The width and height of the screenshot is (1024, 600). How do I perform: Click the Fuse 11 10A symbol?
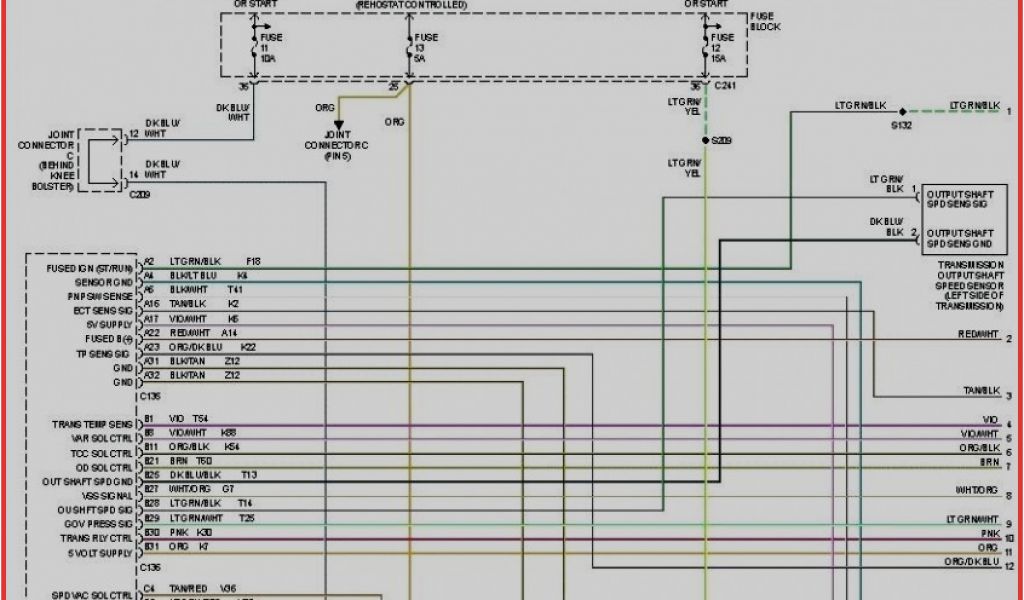252,48
